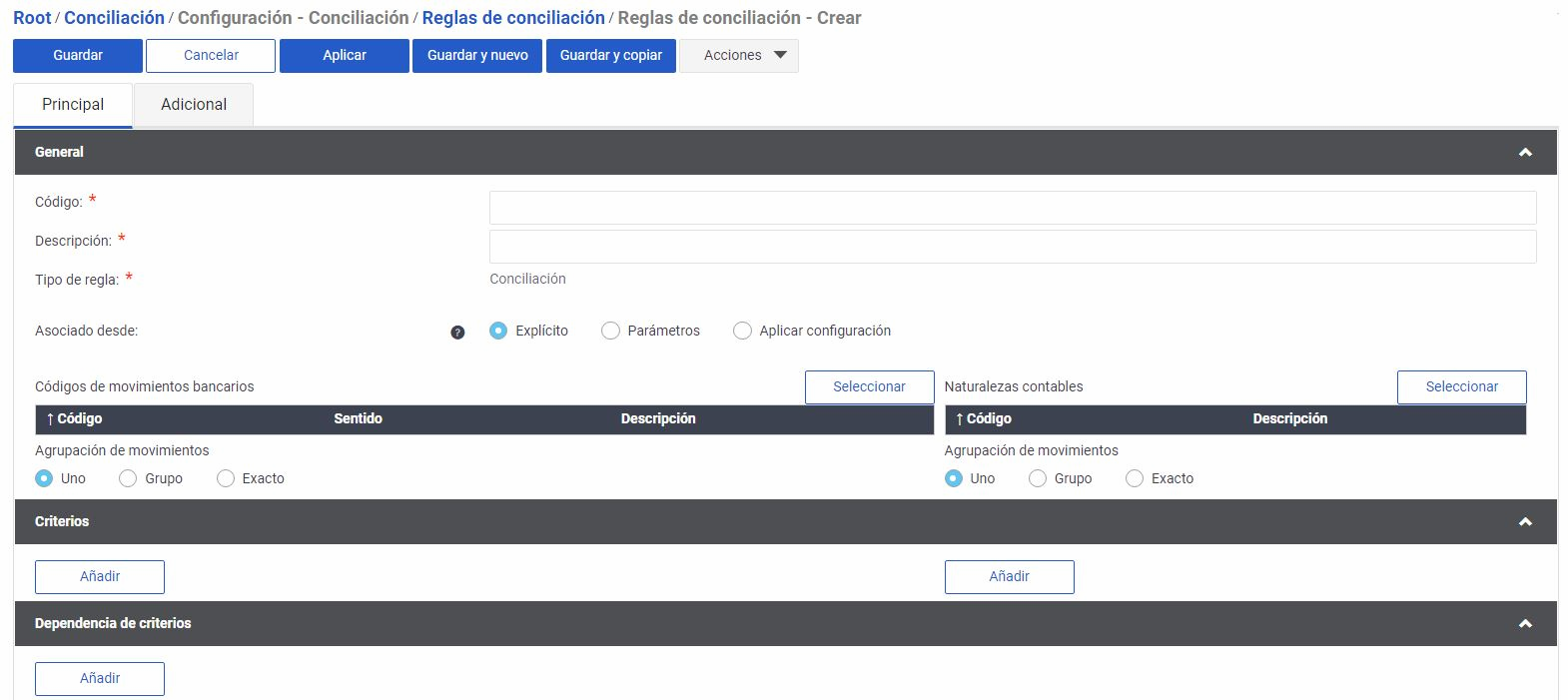The height and width of the screenshot is (700, 1568).
Task: Click Añadir under Dependencia de criterios
Action: coord(100,679)
